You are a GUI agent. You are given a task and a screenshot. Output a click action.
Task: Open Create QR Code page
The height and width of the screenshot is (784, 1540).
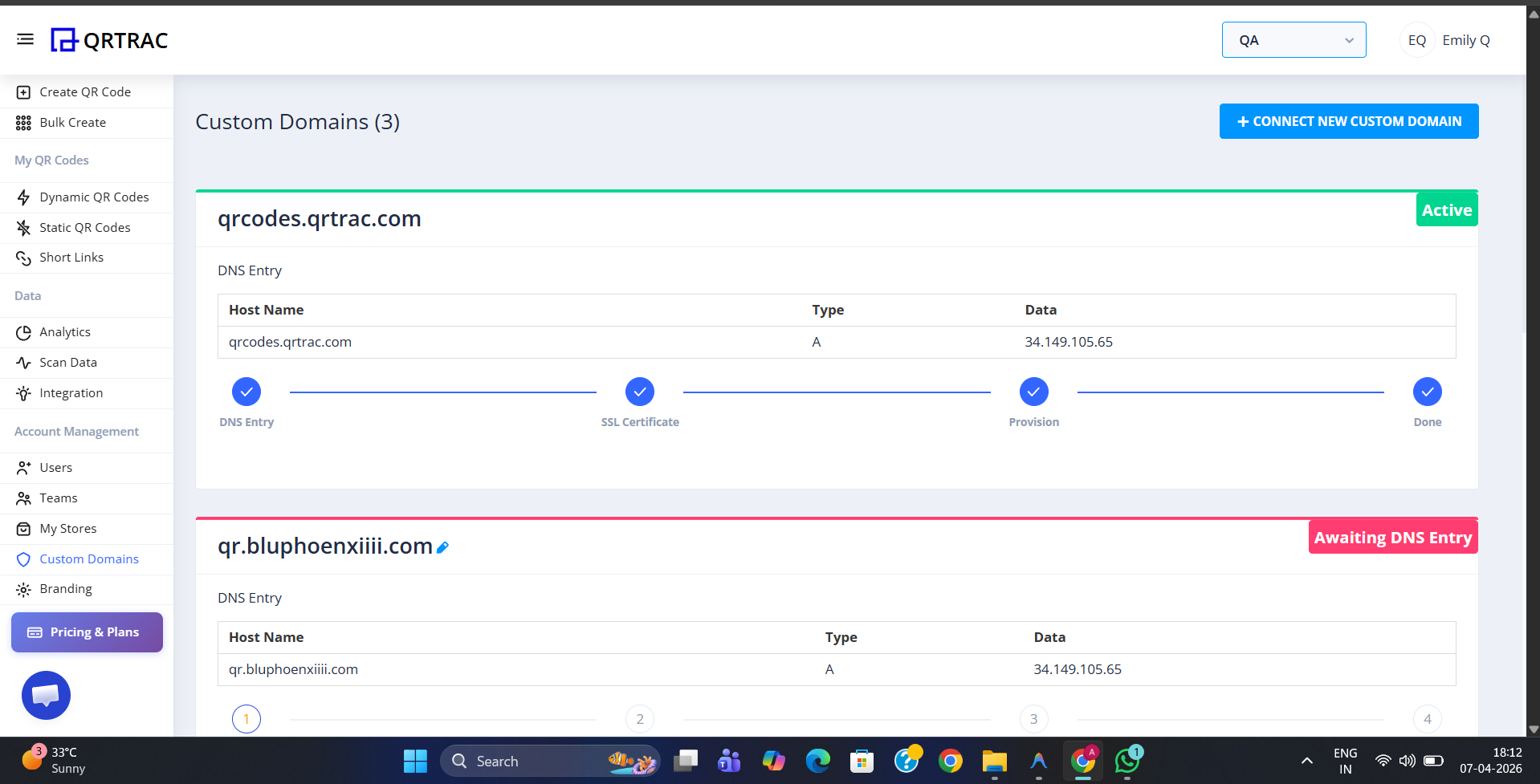click(85, 92)
